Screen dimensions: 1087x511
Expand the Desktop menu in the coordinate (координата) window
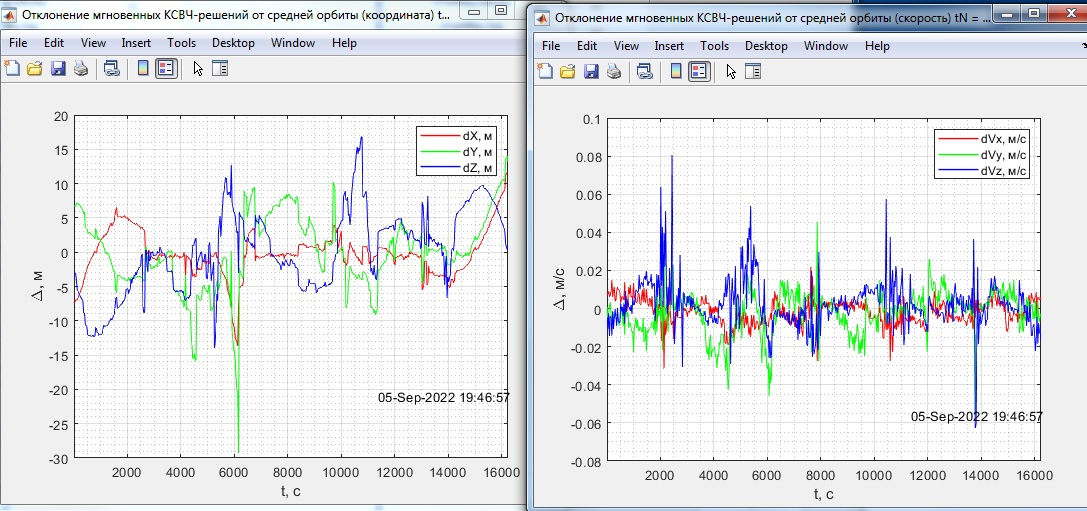233,43
